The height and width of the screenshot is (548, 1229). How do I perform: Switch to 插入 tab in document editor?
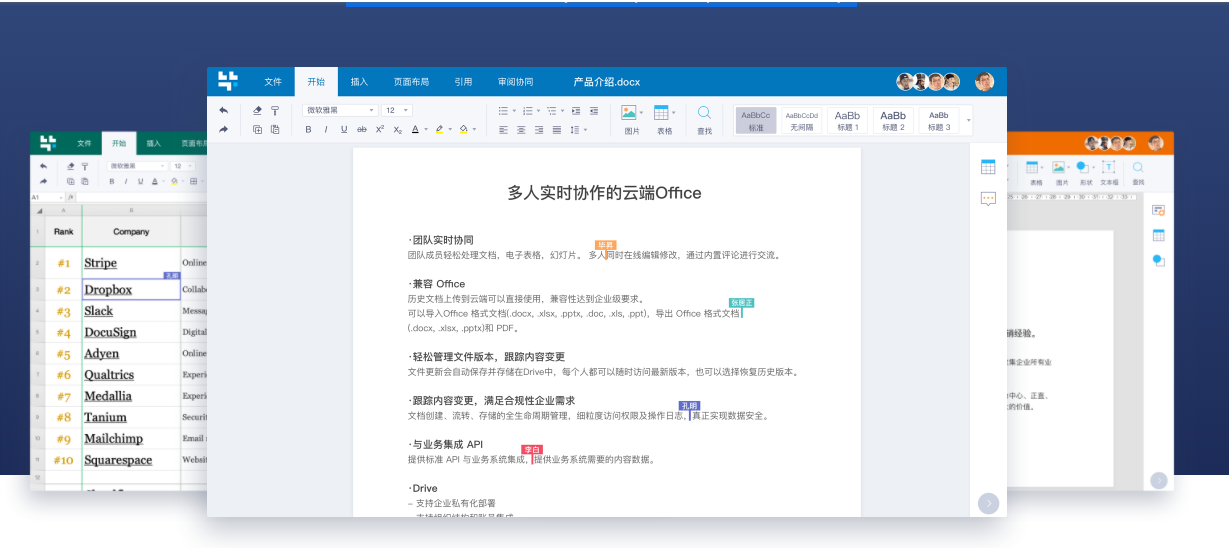tap(359, 82)
